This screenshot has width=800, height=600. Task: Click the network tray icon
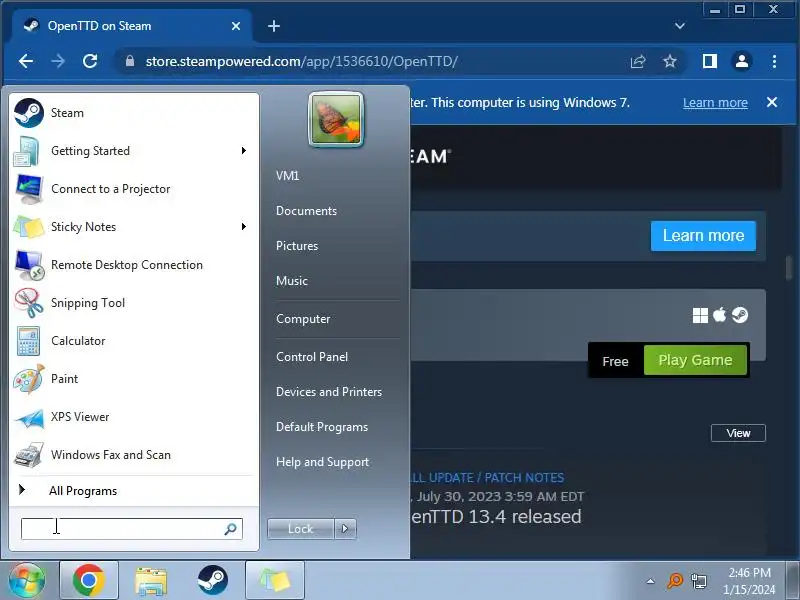pyautogui.click(x=699, y=581)
